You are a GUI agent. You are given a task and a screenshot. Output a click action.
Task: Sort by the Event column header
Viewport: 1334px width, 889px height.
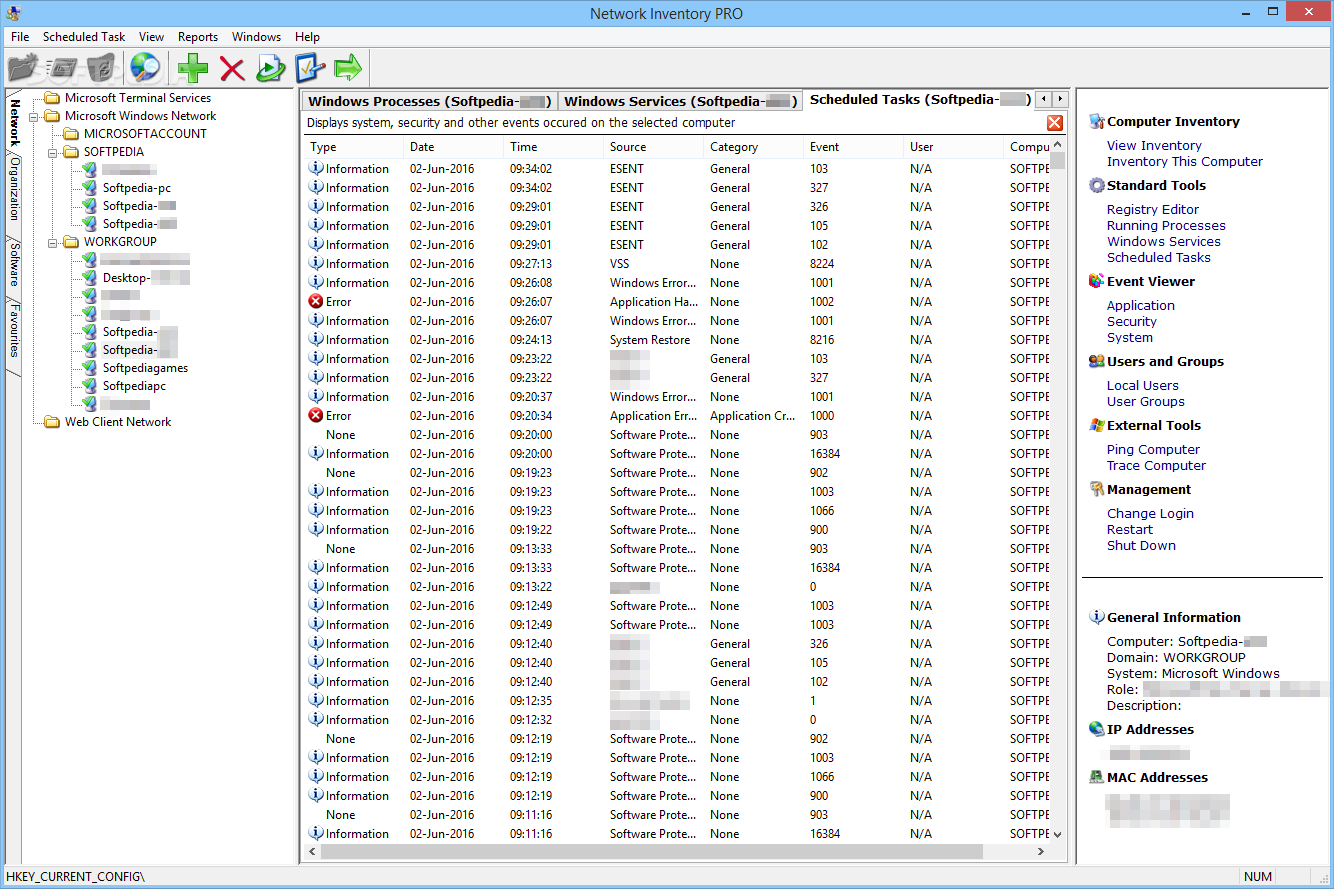pos(854,147)
